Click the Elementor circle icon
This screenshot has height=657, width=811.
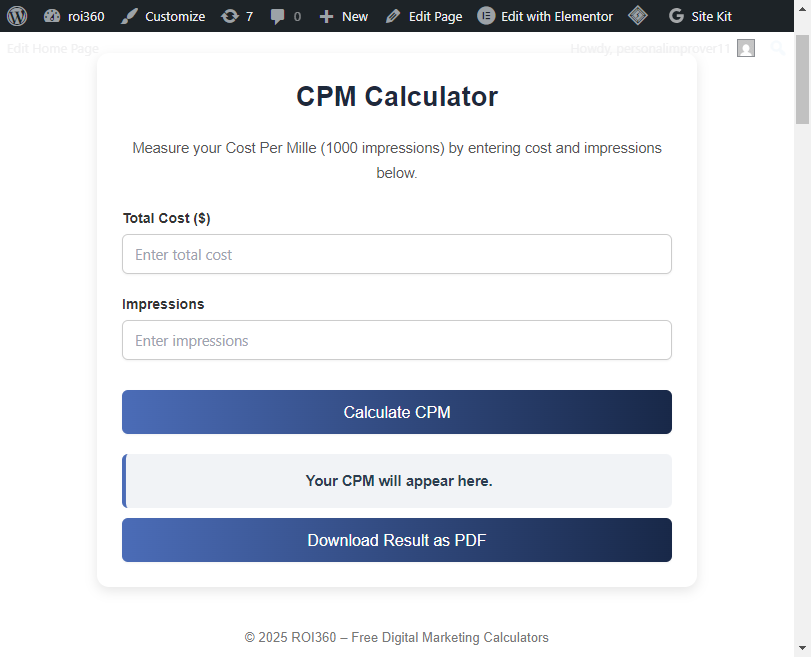coord(486,16)
